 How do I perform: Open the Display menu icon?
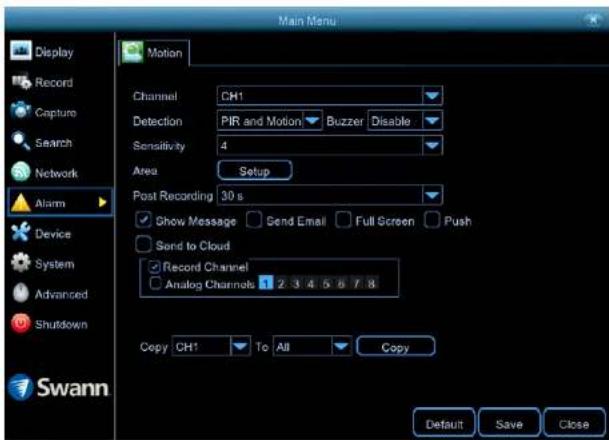coord(21,51)
